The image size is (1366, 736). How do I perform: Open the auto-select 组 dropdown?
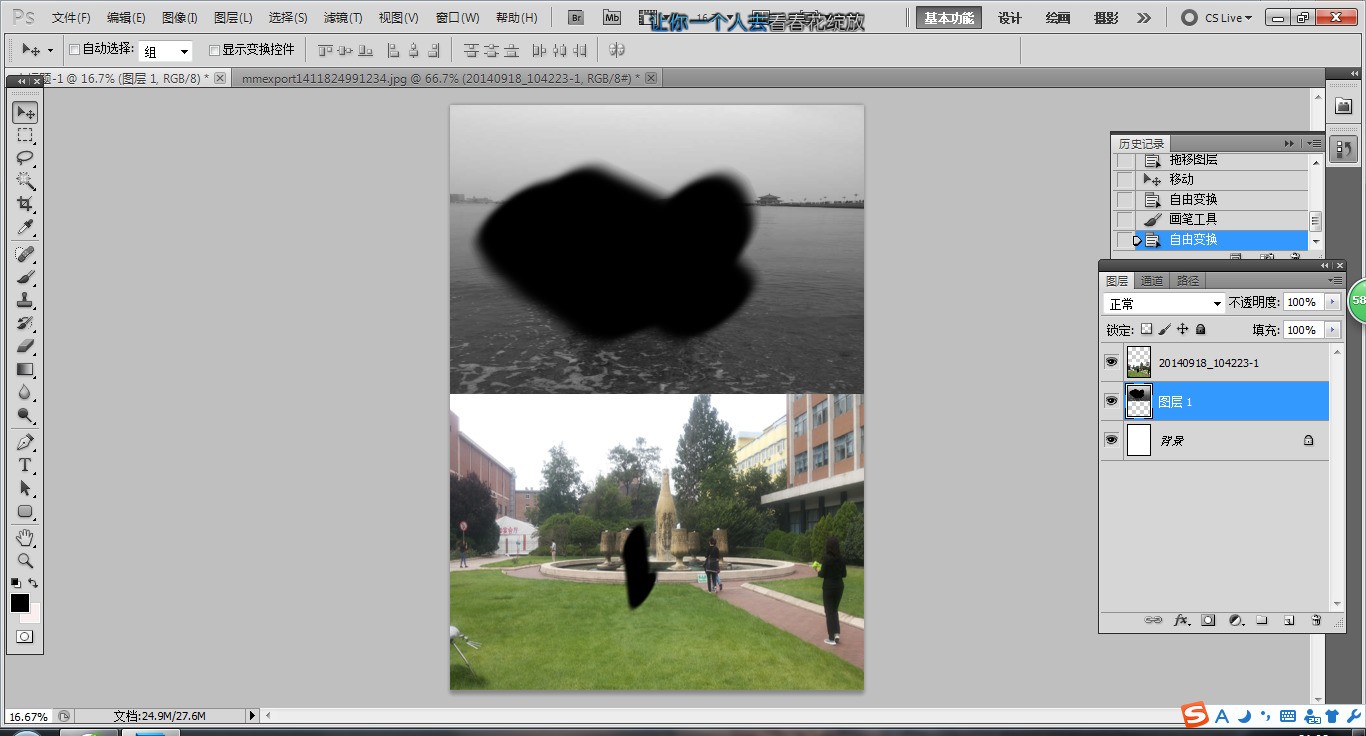coord(166,52)
